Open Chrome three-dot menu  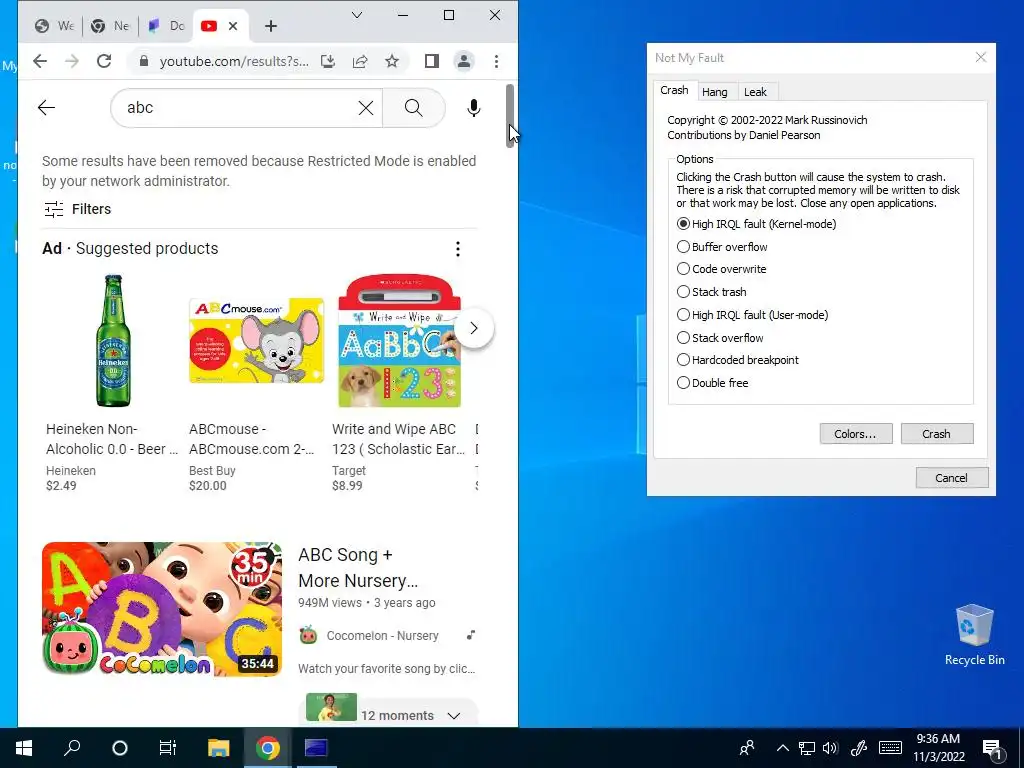tap(496, 61)
